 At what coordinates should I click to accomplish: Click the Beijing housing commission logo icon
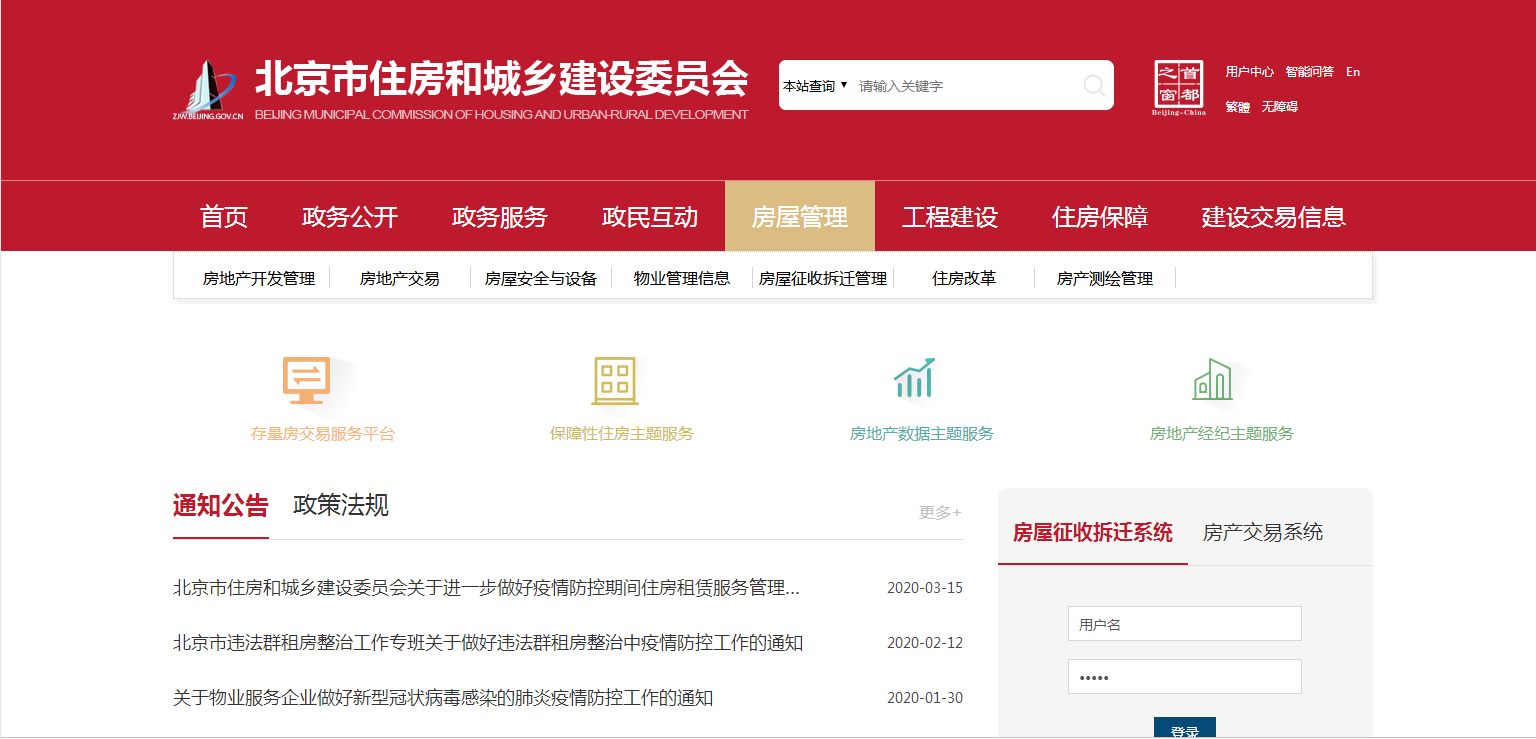(x=207, y=90)
